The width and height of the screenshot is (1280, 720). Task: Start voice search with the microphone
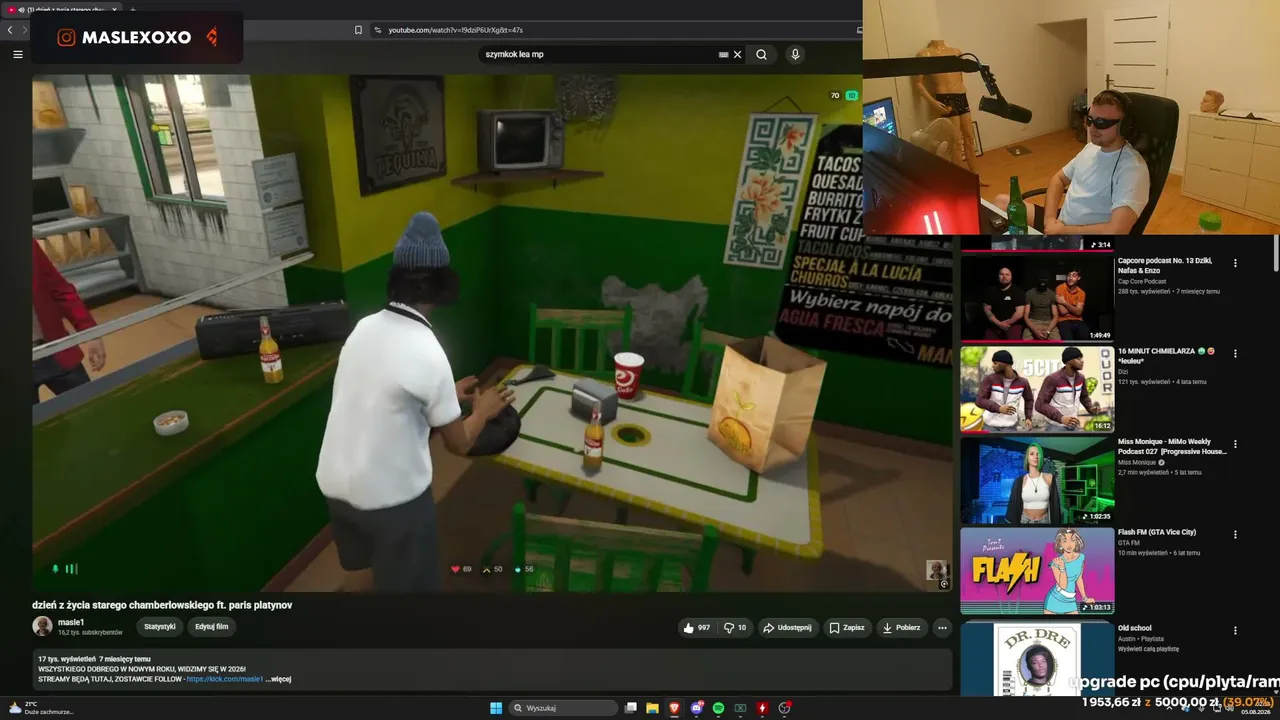pos(795,55)
